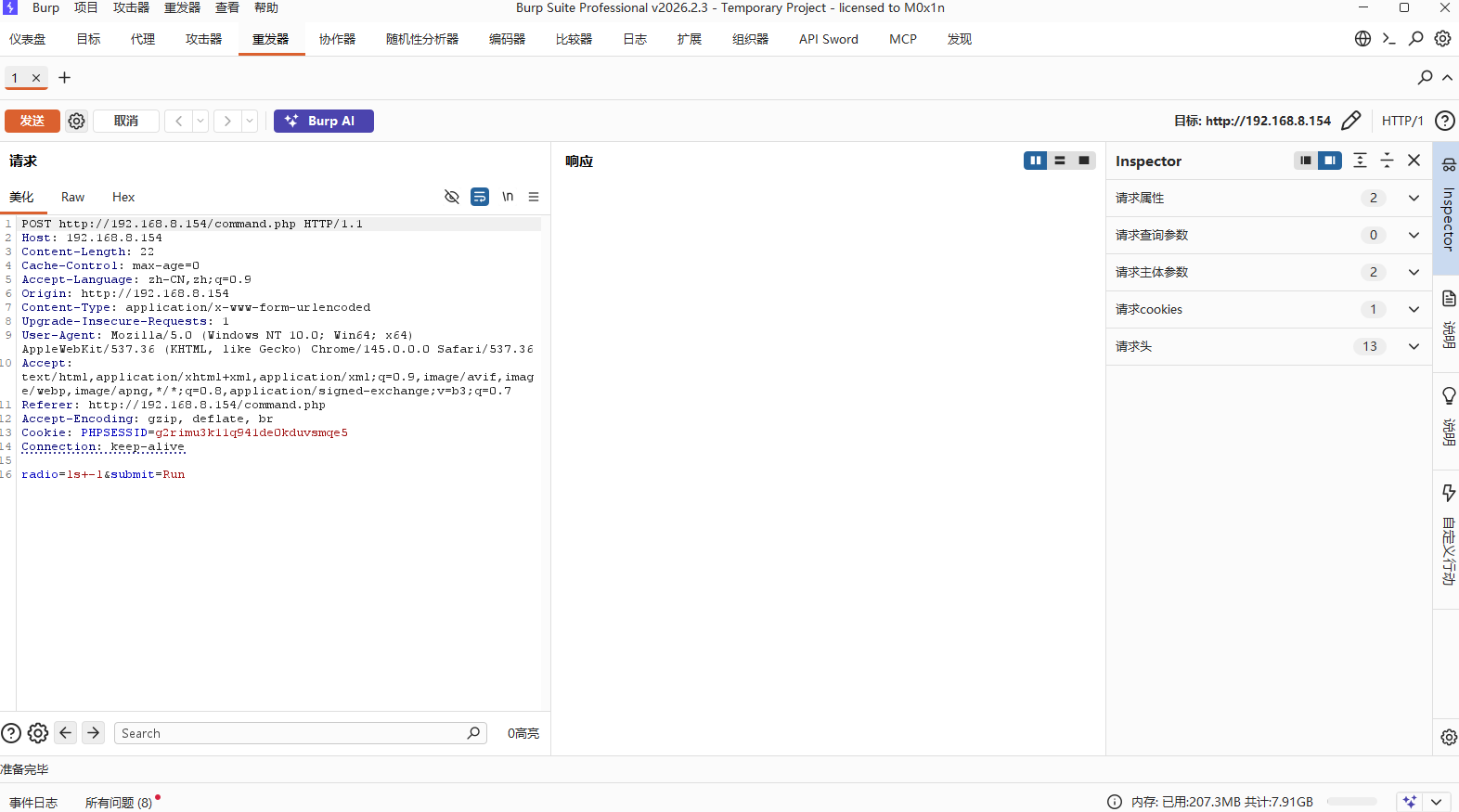1459x812 pixels.
Task: Click the request editor hamburger menu icon
Action: (x=534, y=197)
